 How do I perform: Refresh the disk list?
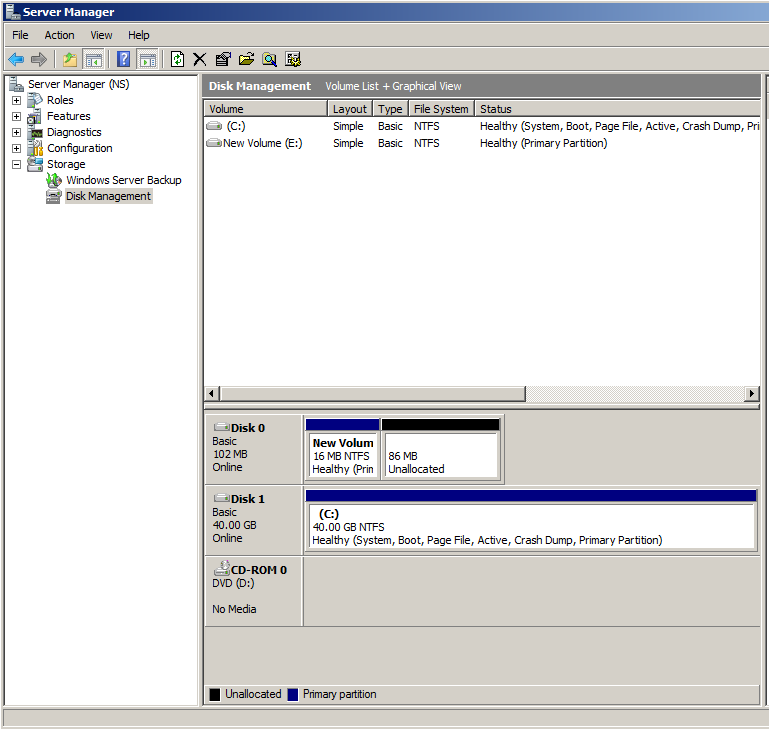tap(177, 59)
